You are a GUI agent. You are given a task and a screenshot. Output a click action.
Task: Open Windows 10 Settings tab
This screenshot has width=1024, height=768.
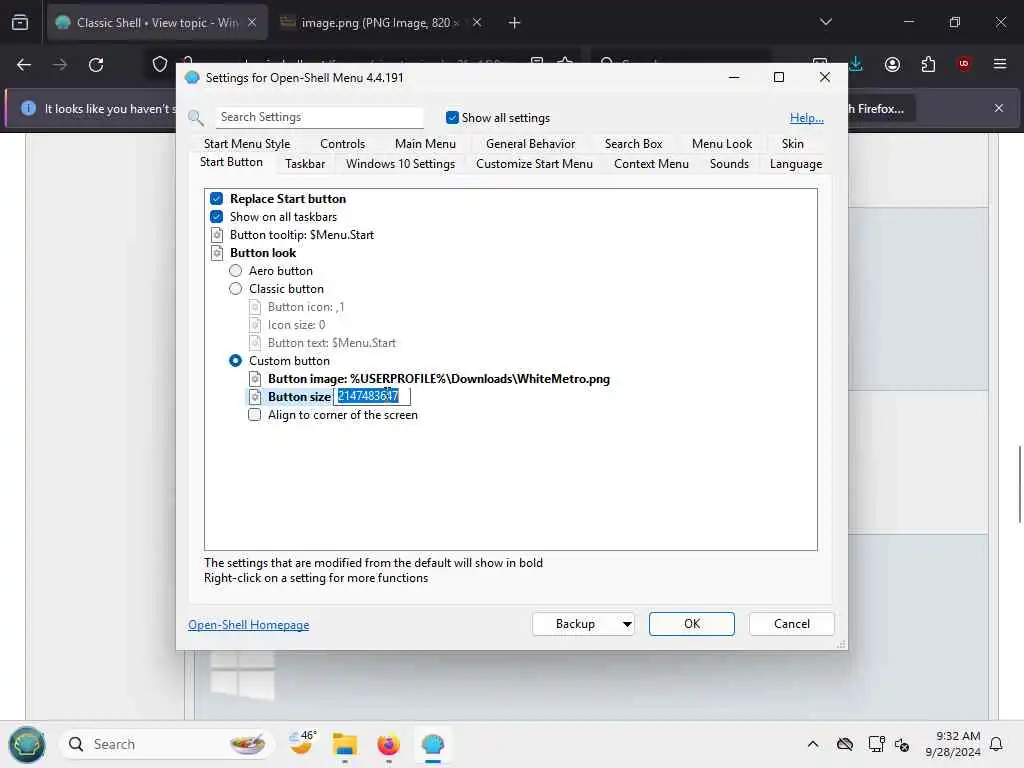point(400,164)
